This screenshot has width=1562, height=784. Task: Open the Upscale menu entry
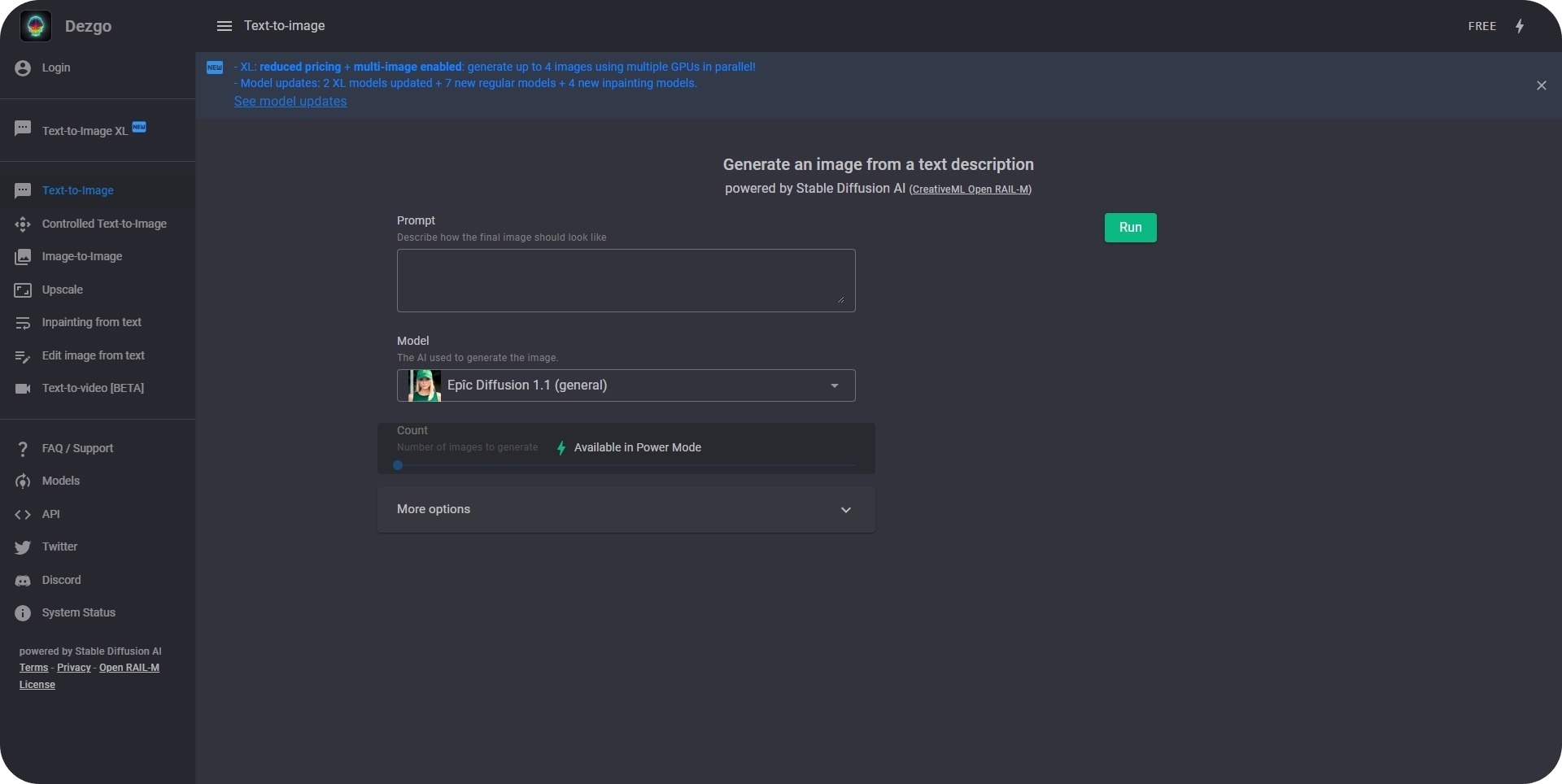(x=97, y=290)
